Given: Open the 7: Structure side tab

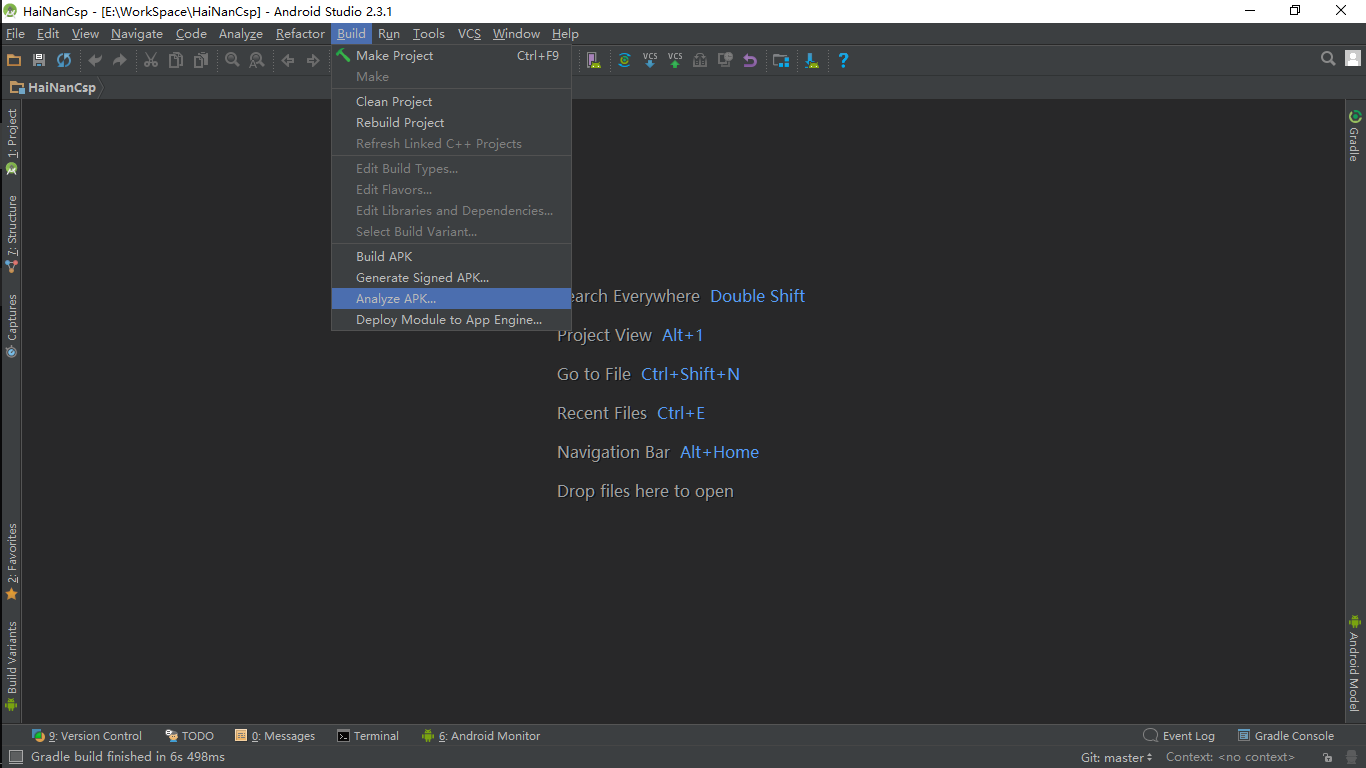Looking at the screenshot, I should click(x=12, y=234).
